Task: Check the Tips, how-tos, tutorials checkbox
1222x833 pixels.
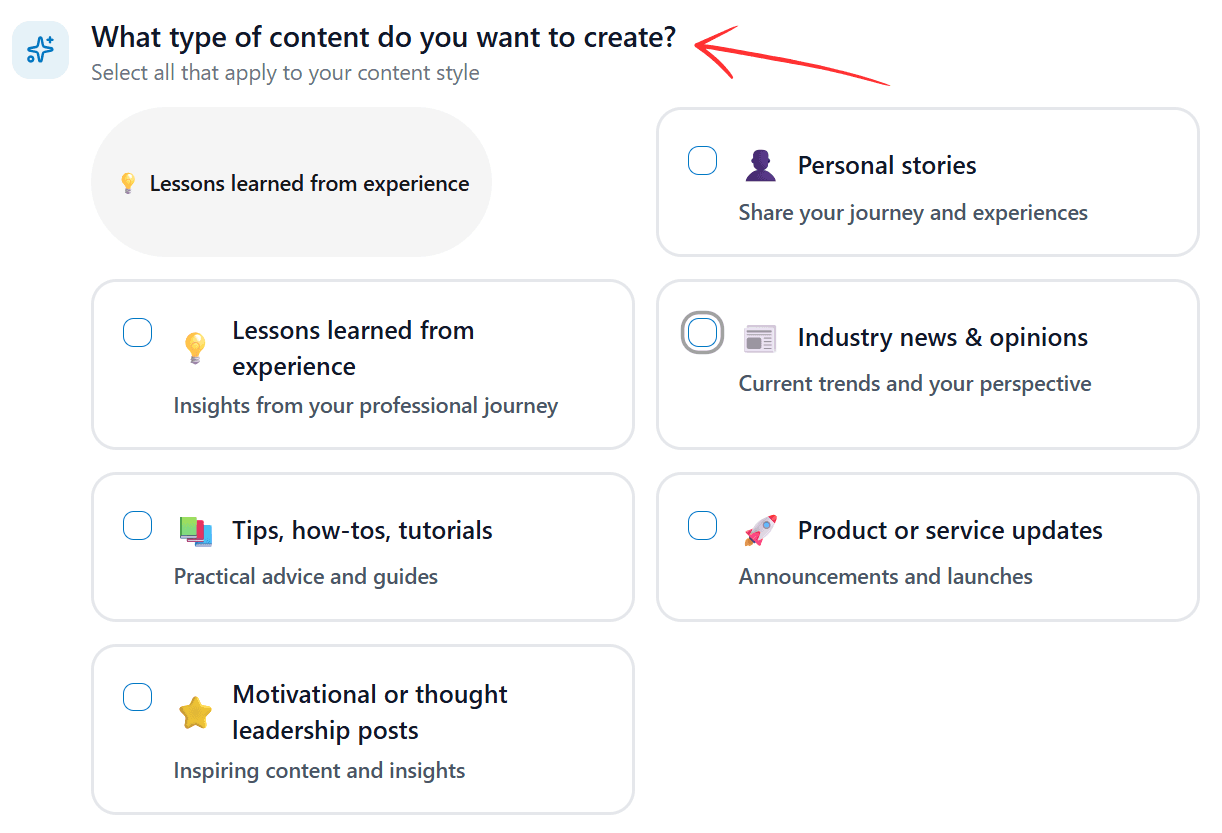Action: [137, 525]
